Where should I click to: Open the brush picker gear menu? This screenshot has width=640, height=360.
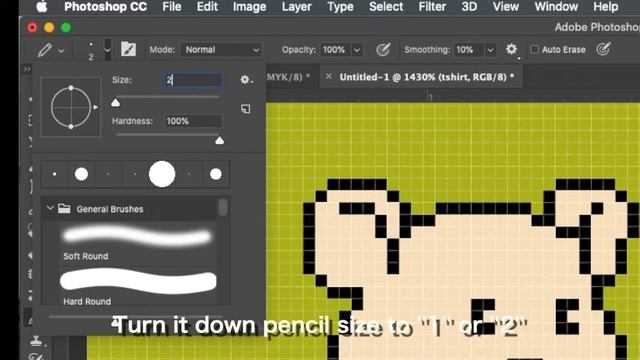245,80
